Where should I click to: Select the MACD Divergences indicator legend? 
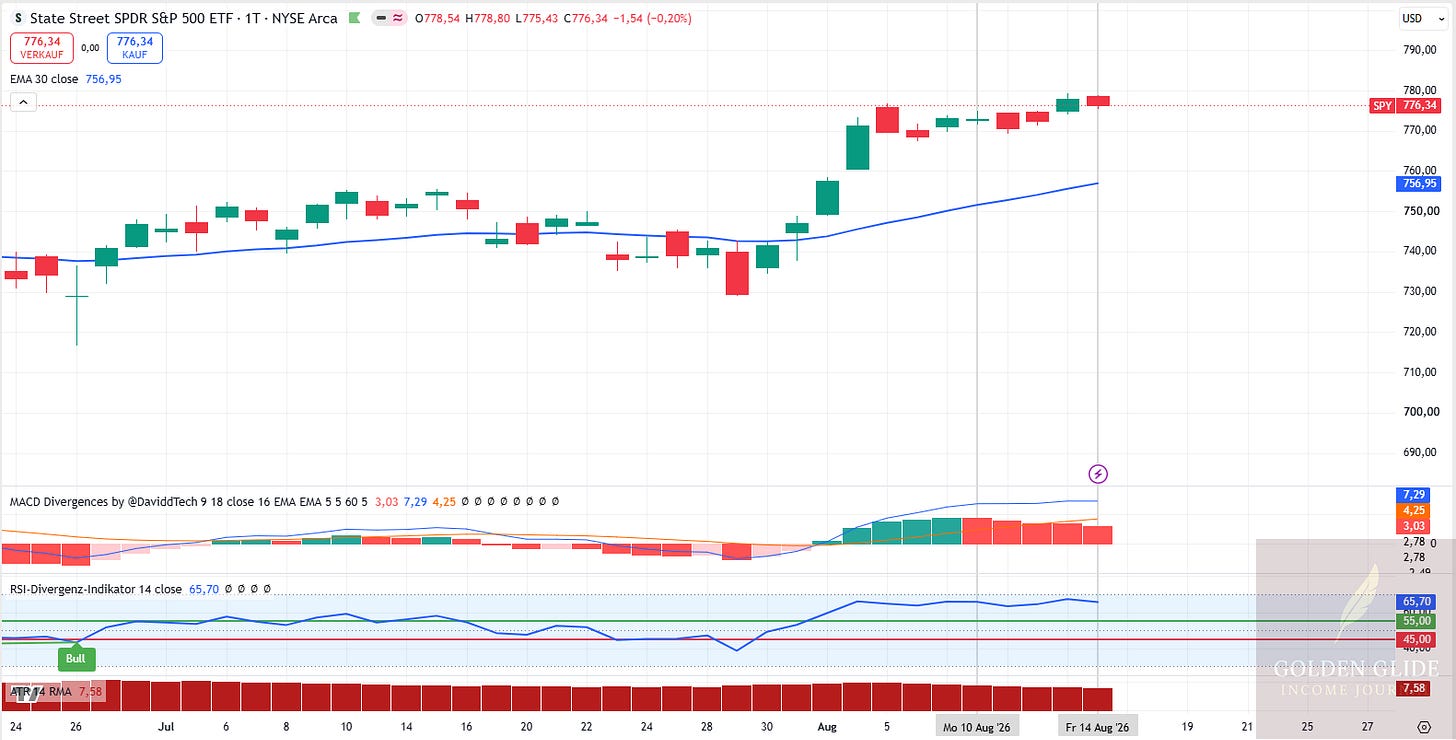click(x=187, y=501)
